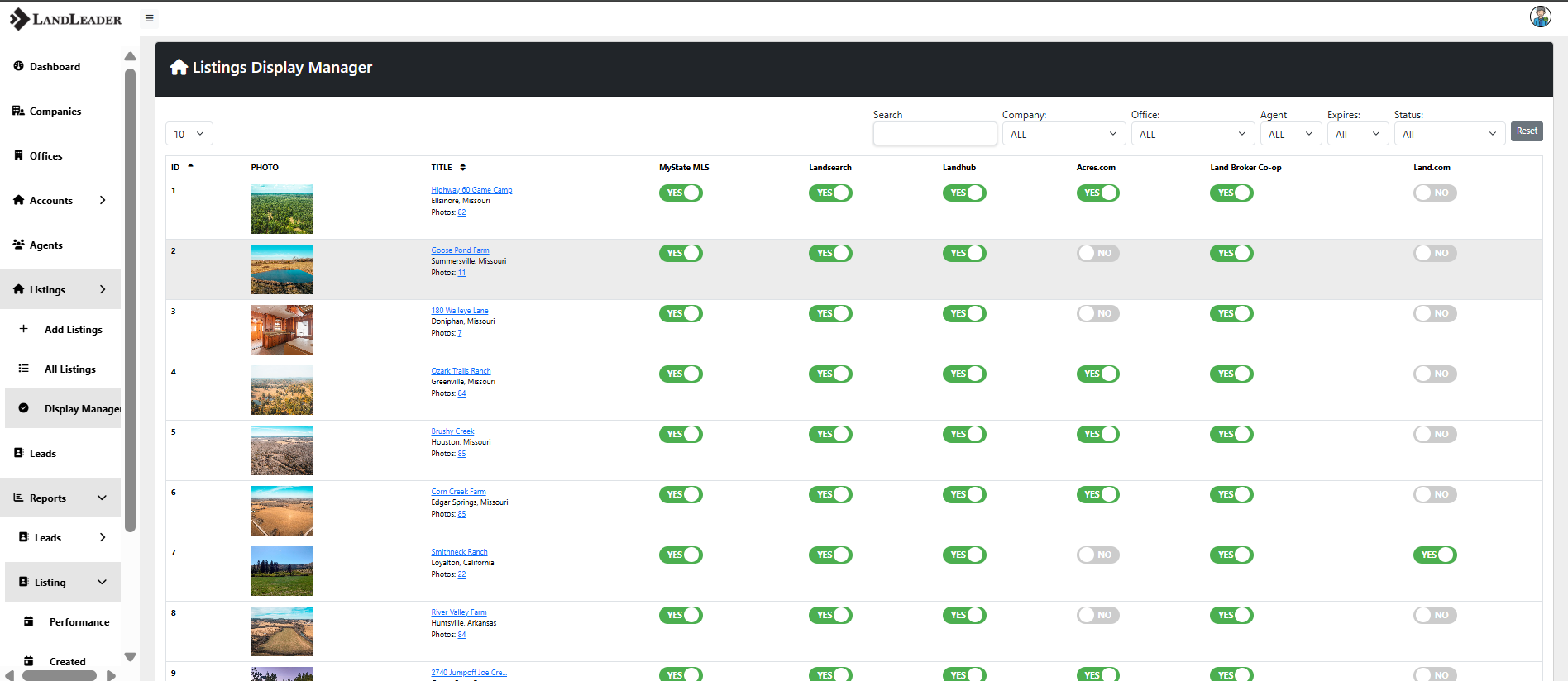Open the Add Listings page
Image resolution: width=1568 pixels, height=681 pixels.
[63, 329]
